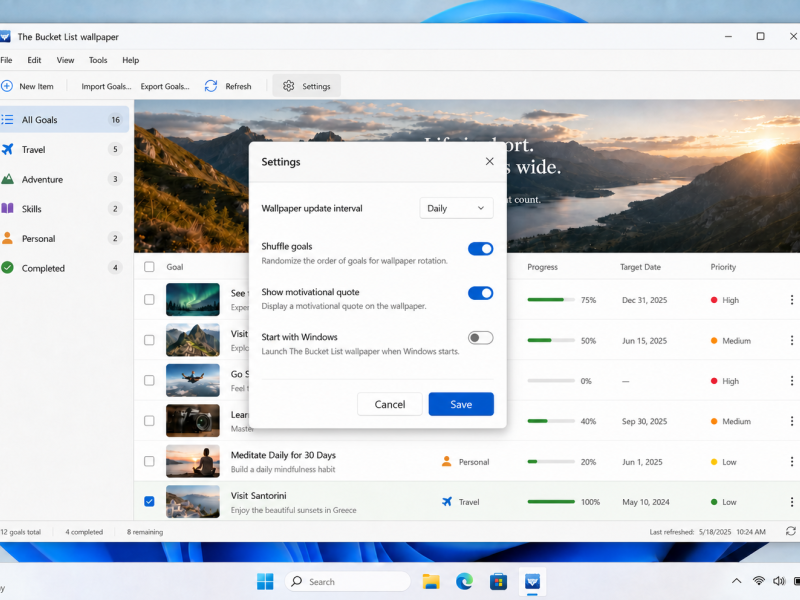Click the 75% progress bar
The height and width of the screenshot is (600, 800).
551,300
